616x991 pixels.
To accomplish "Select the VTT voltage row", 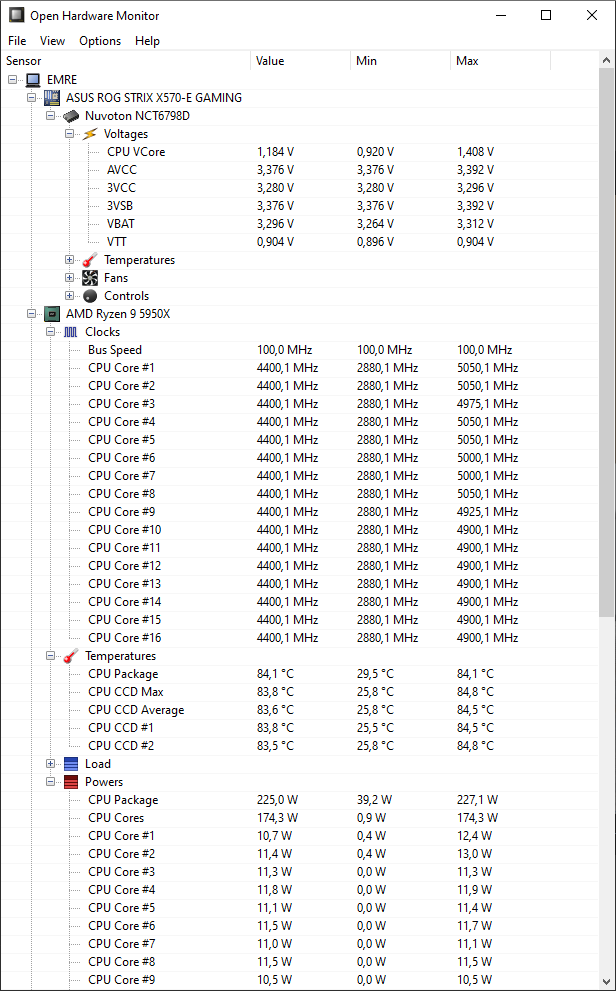I will click(299, 242).
